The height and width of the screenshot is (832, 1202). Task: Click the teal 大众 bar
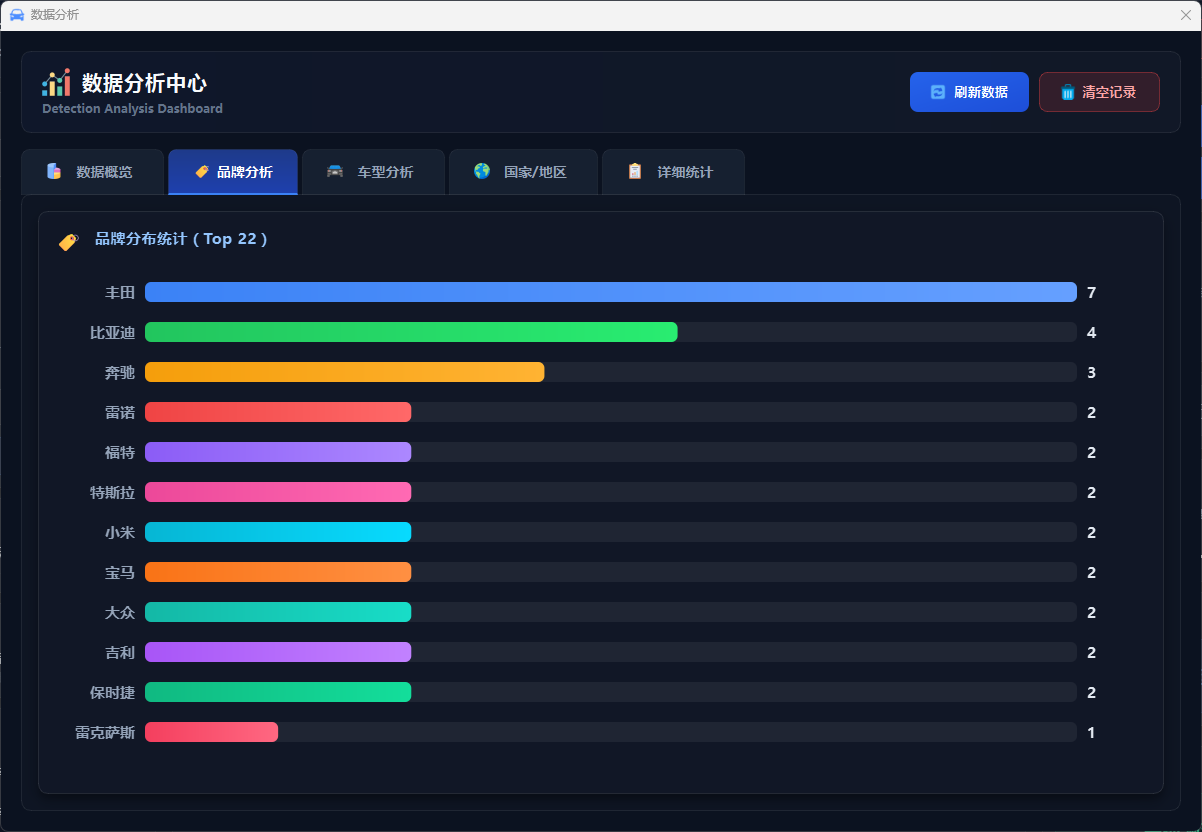point(278,612)
